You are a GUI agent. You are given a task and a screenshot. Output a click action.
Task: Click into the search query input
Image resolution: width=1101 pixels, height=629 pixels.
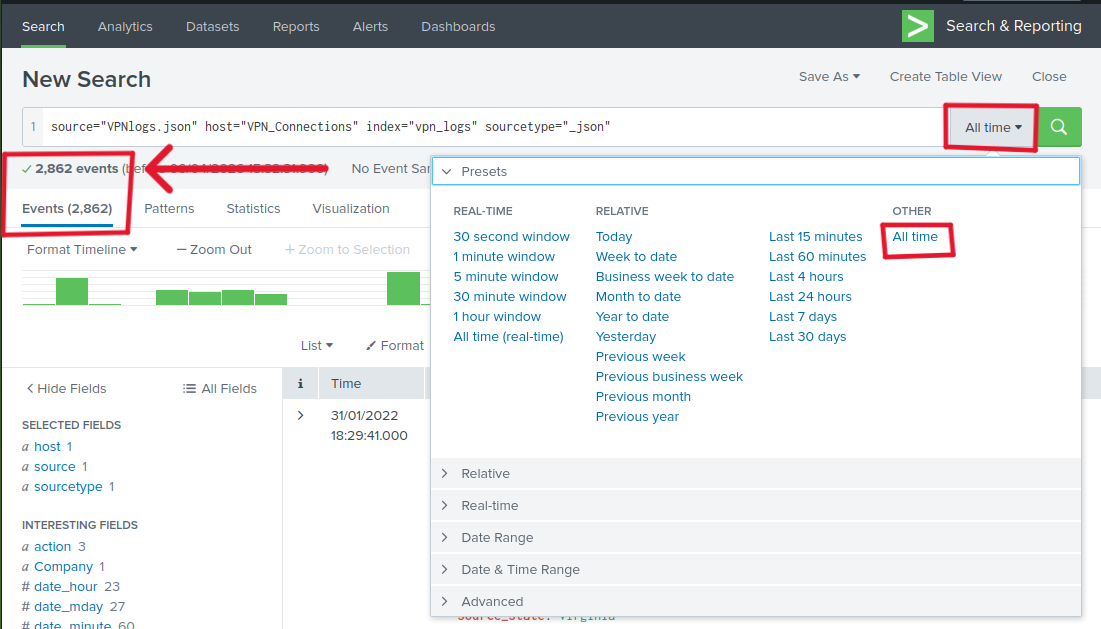(x=490, y=127)
